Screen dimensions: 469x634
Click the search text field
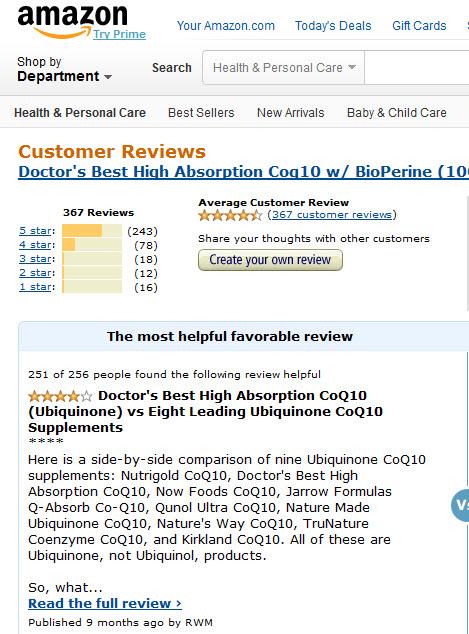[416, 68]
